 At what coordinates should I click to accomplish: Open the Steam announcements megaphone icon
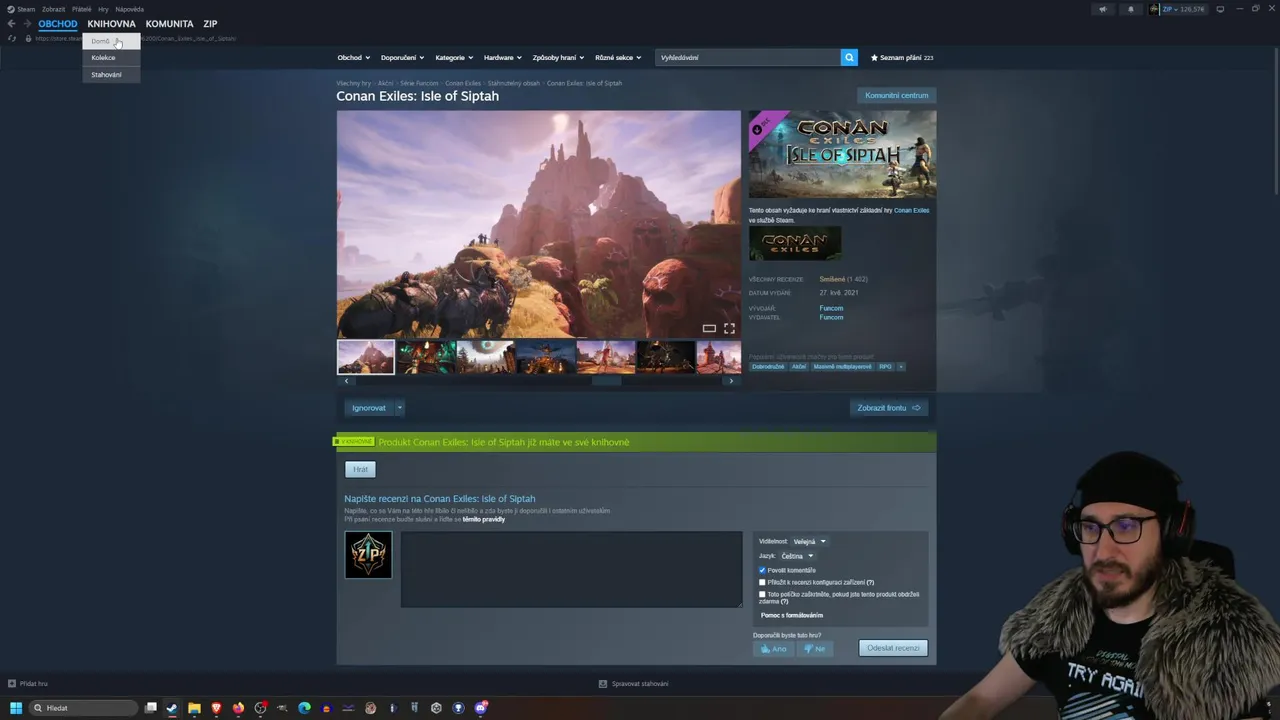coord(1104,9)
